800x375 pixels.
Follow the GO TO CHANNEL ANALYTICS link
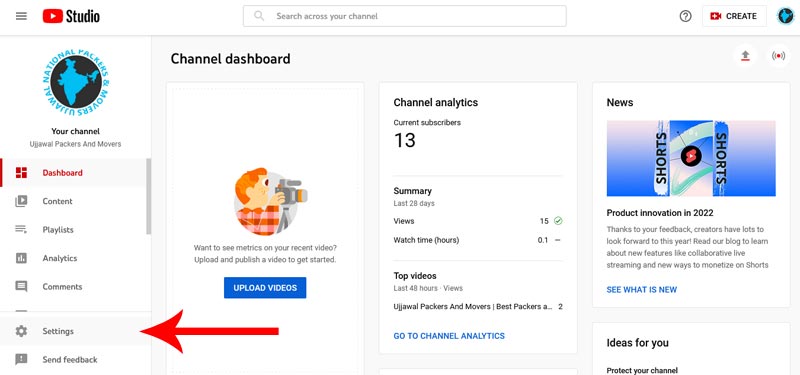click(449, 336)
